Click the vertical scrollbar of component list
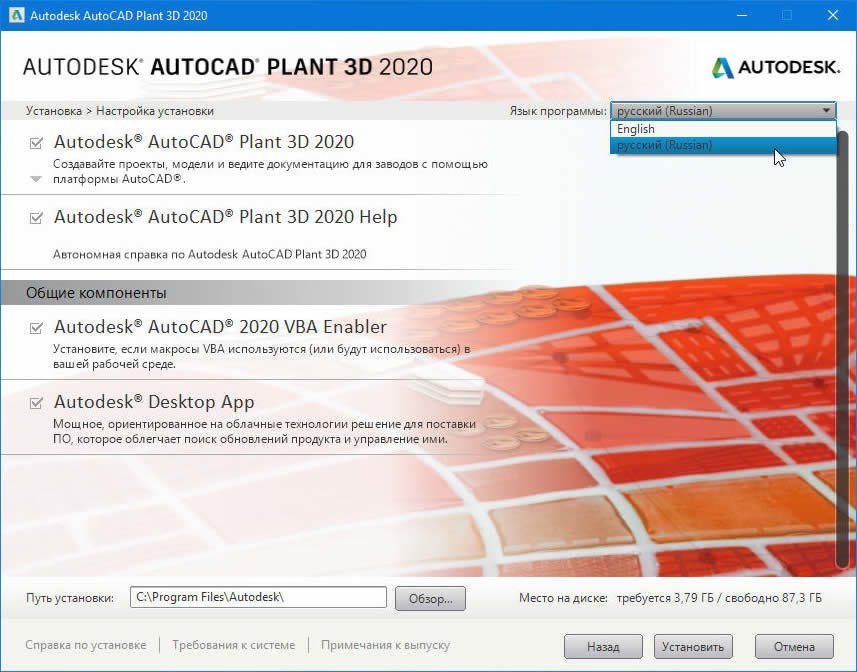The height and width of the screenshot is (672, 857). click(842, 350)
